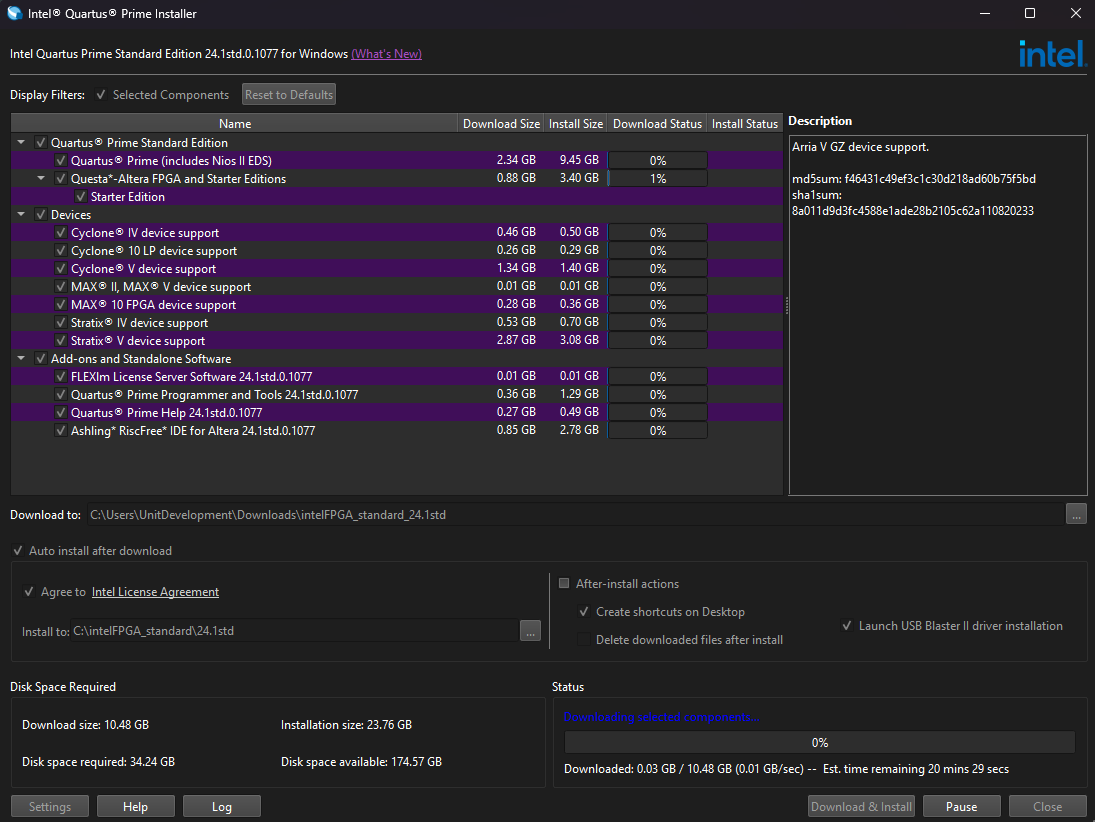Collapse the Questa-Altera FPGA editions node
Screen dimensions: 1095x822
(42, 179)
